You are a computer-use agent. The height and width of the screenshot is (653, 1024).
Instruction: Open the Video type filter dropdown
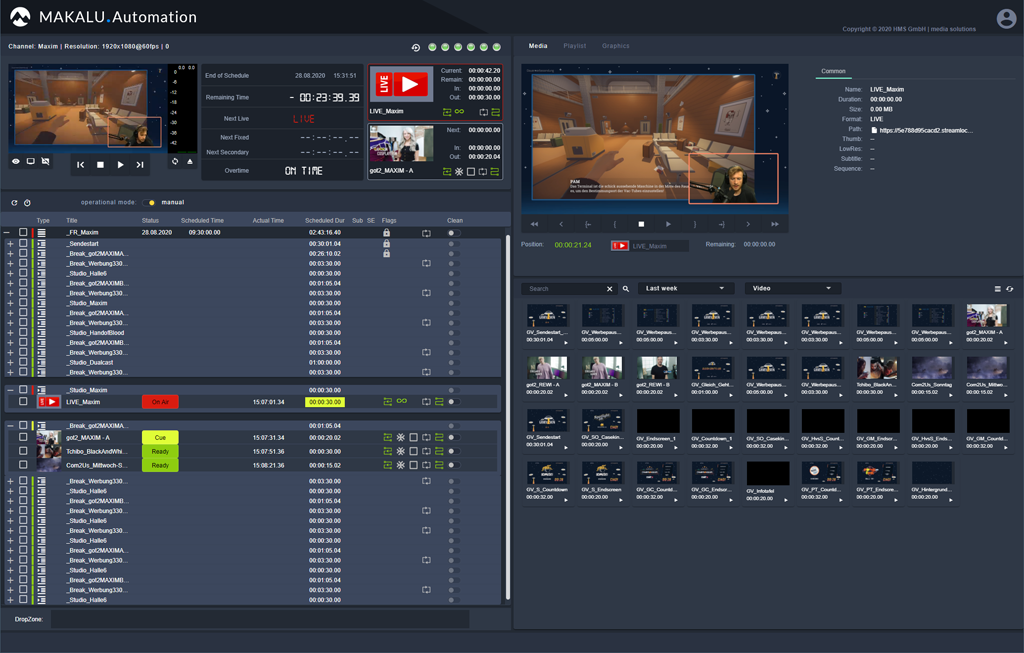[x=792, y=288]
